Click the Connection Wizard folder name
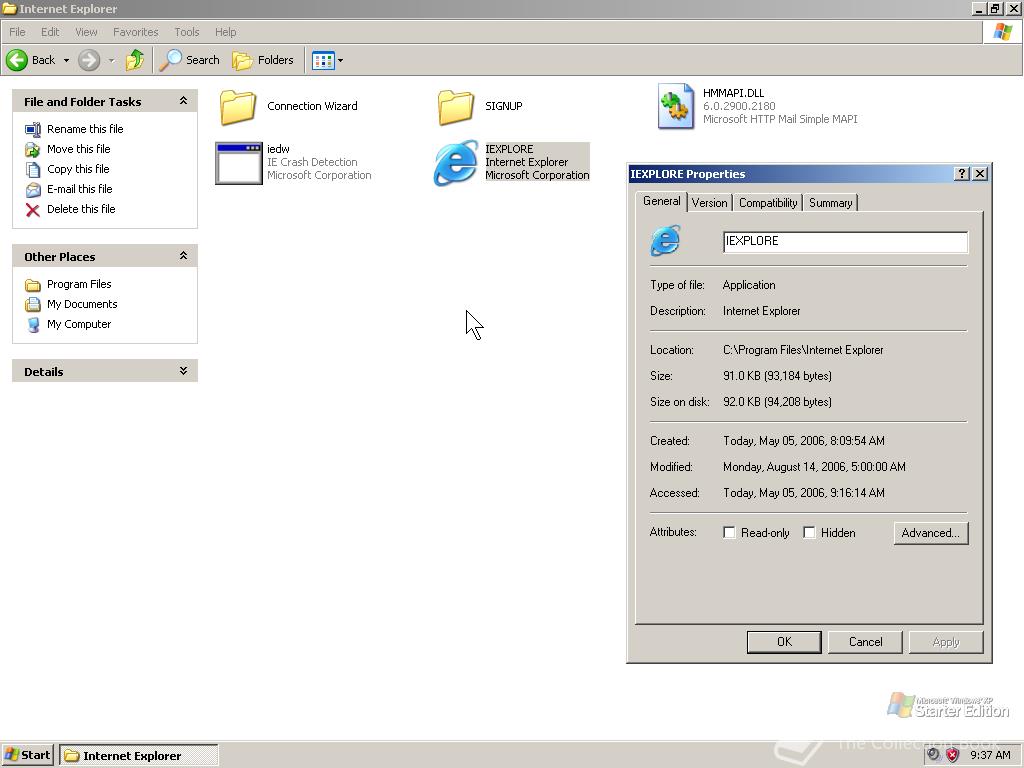 (312, 106)
